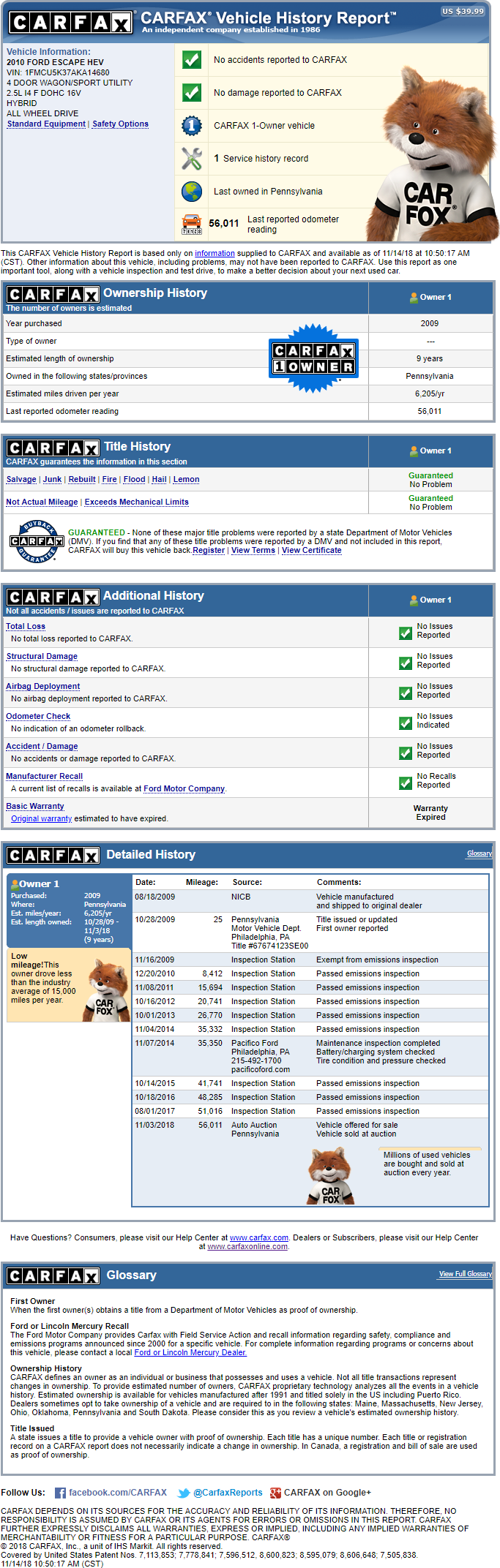Open the Not Actual Mileage link
This screenshot has height=1568, width=500.
pyautogui.click(x=42, y=502)
